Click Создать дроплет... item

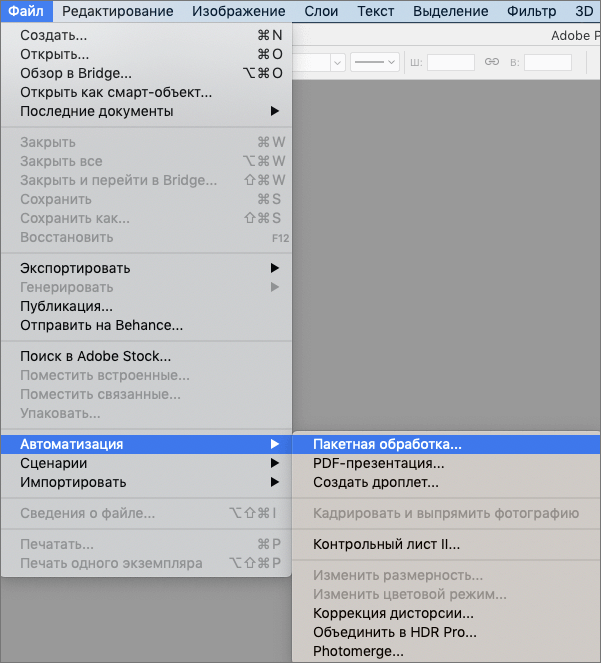point(446,482)
